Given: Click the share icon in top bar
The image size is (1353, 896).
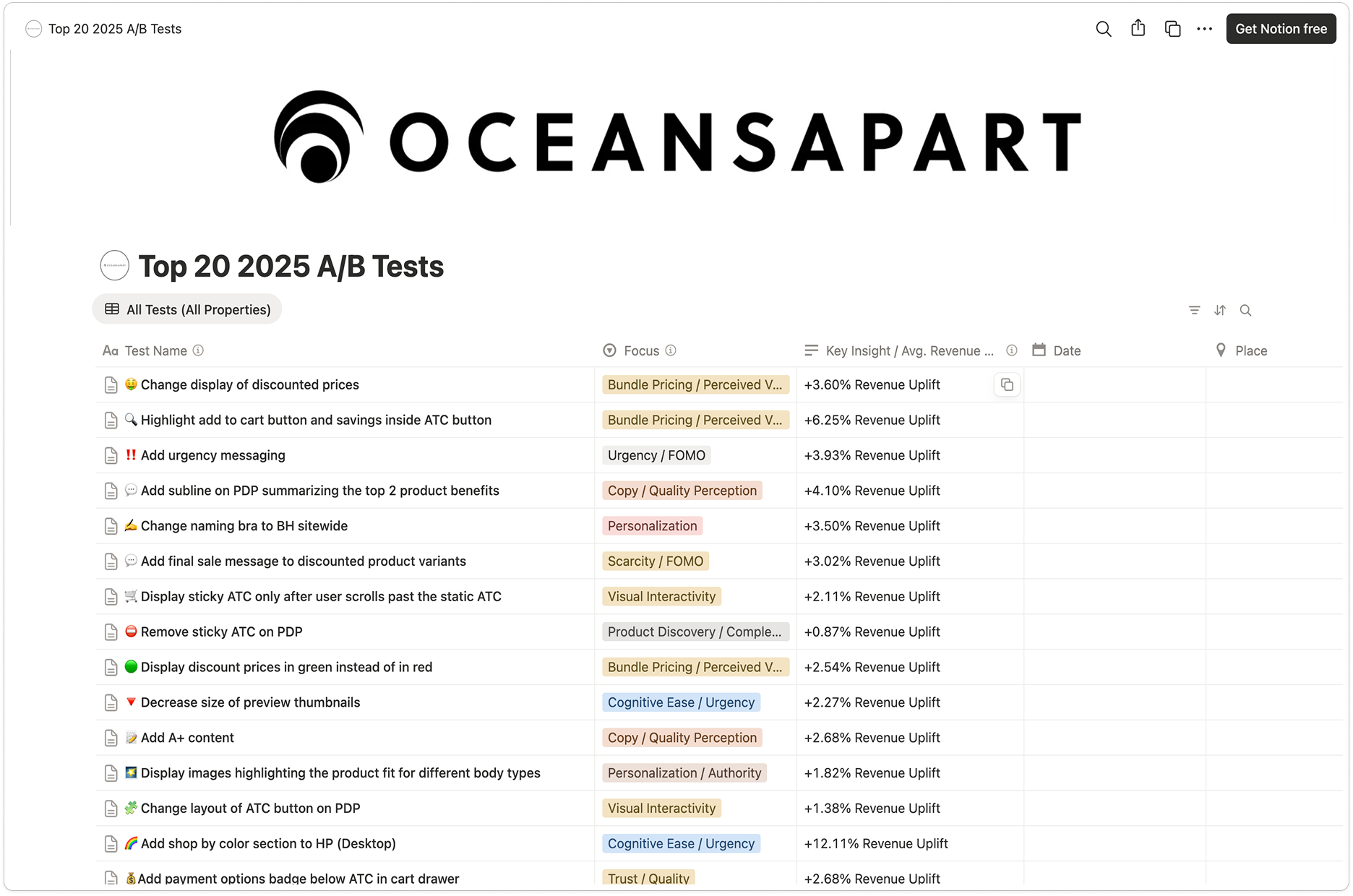Looking at the screenshot, I should click(x=1138, y=28).
